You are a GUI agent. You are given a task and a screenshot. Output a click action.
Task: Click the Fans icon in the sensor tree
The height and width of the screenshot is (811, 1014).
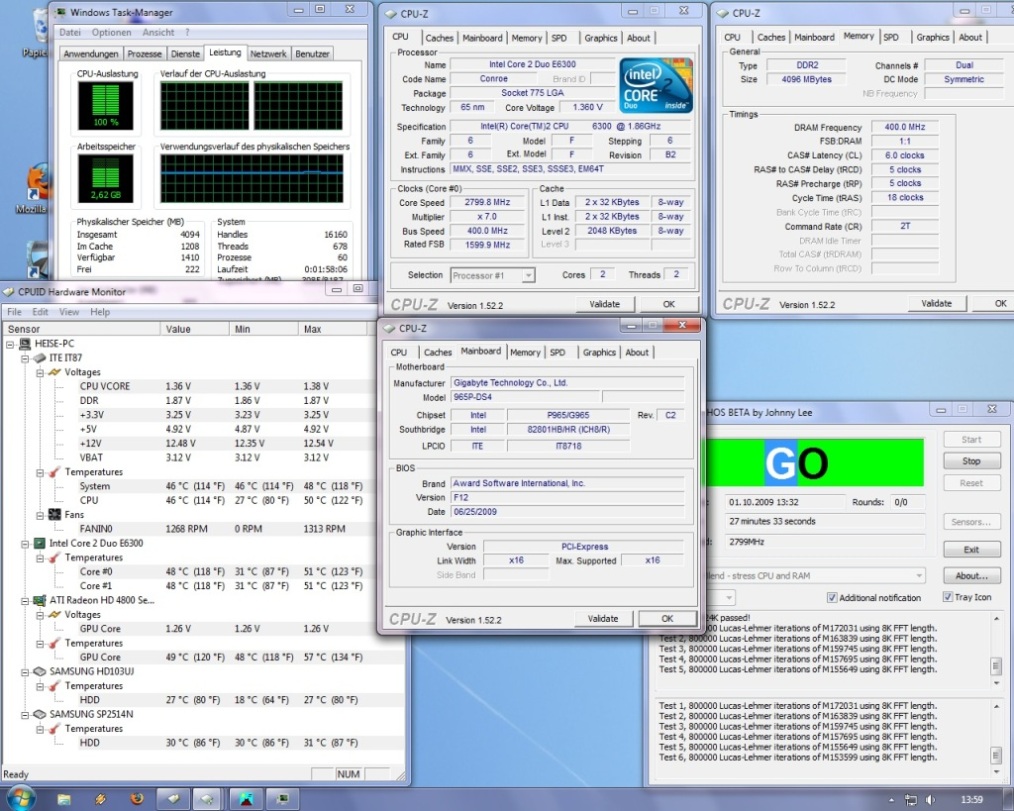pyautogui.click(x=54, y=514)
